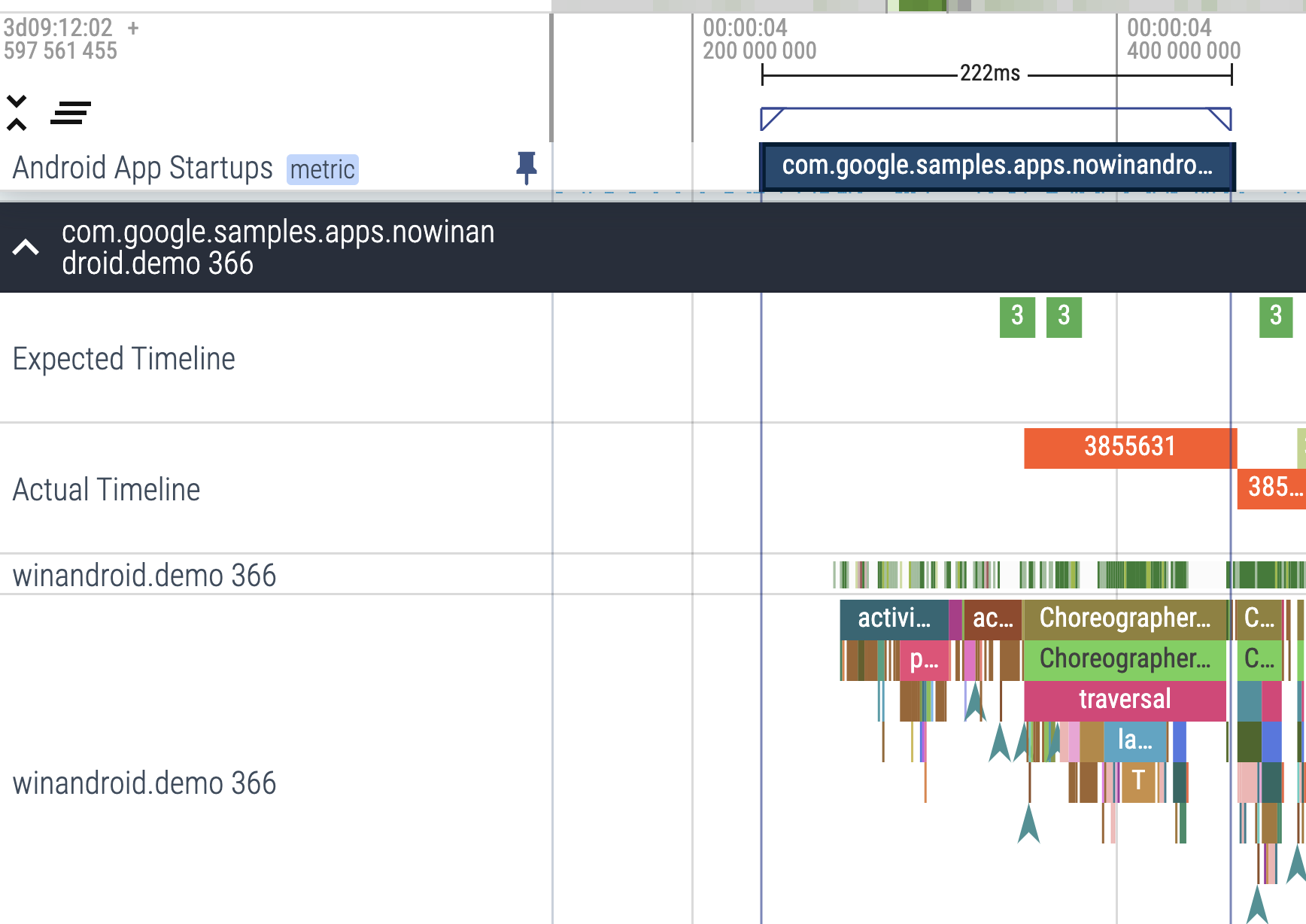Select the top-level Choreographer slice
Screen dimensions: 1306x924
[x=1124, y=619]
